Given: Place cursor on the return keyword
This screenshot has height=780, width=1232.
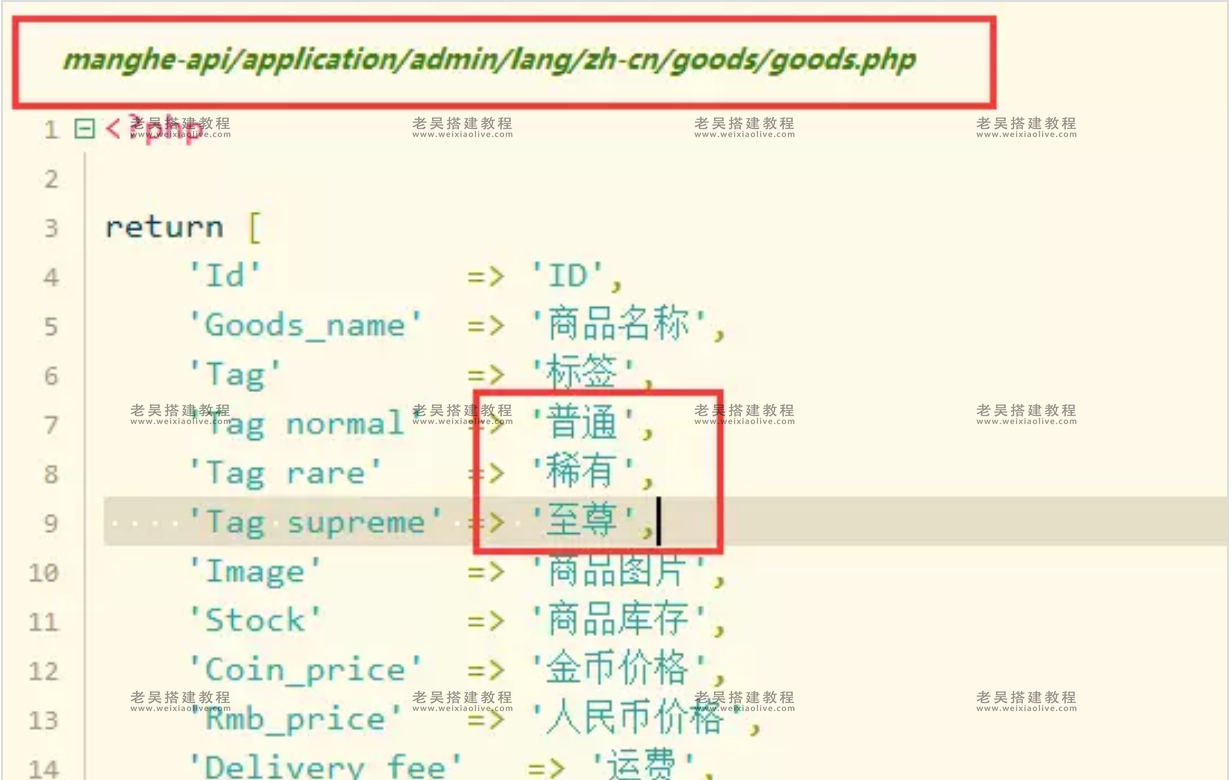Looking at the screenshot, I should pyautogui.click(x=164, y=227).
